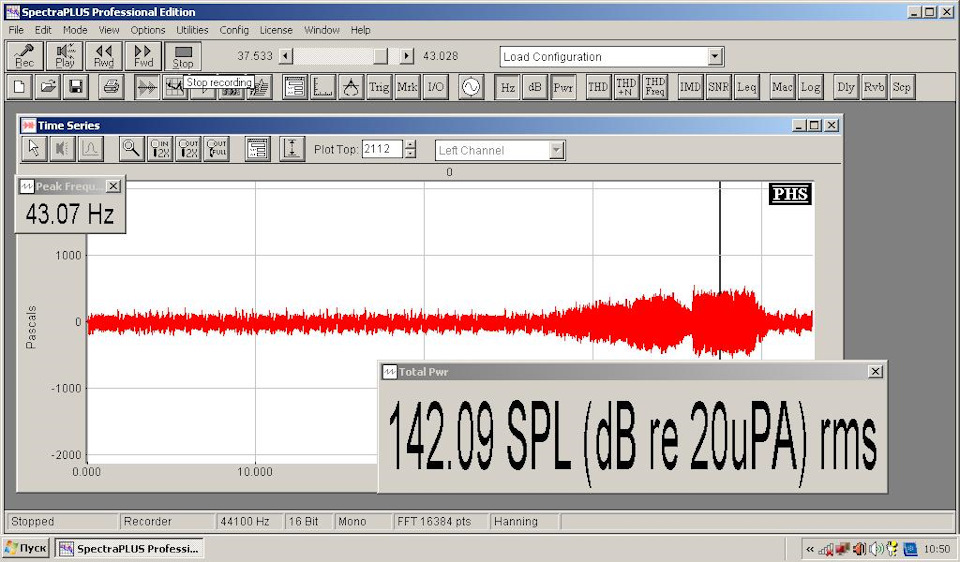
Task: Create a new file with blank-page icon
Action: (20, 87)
